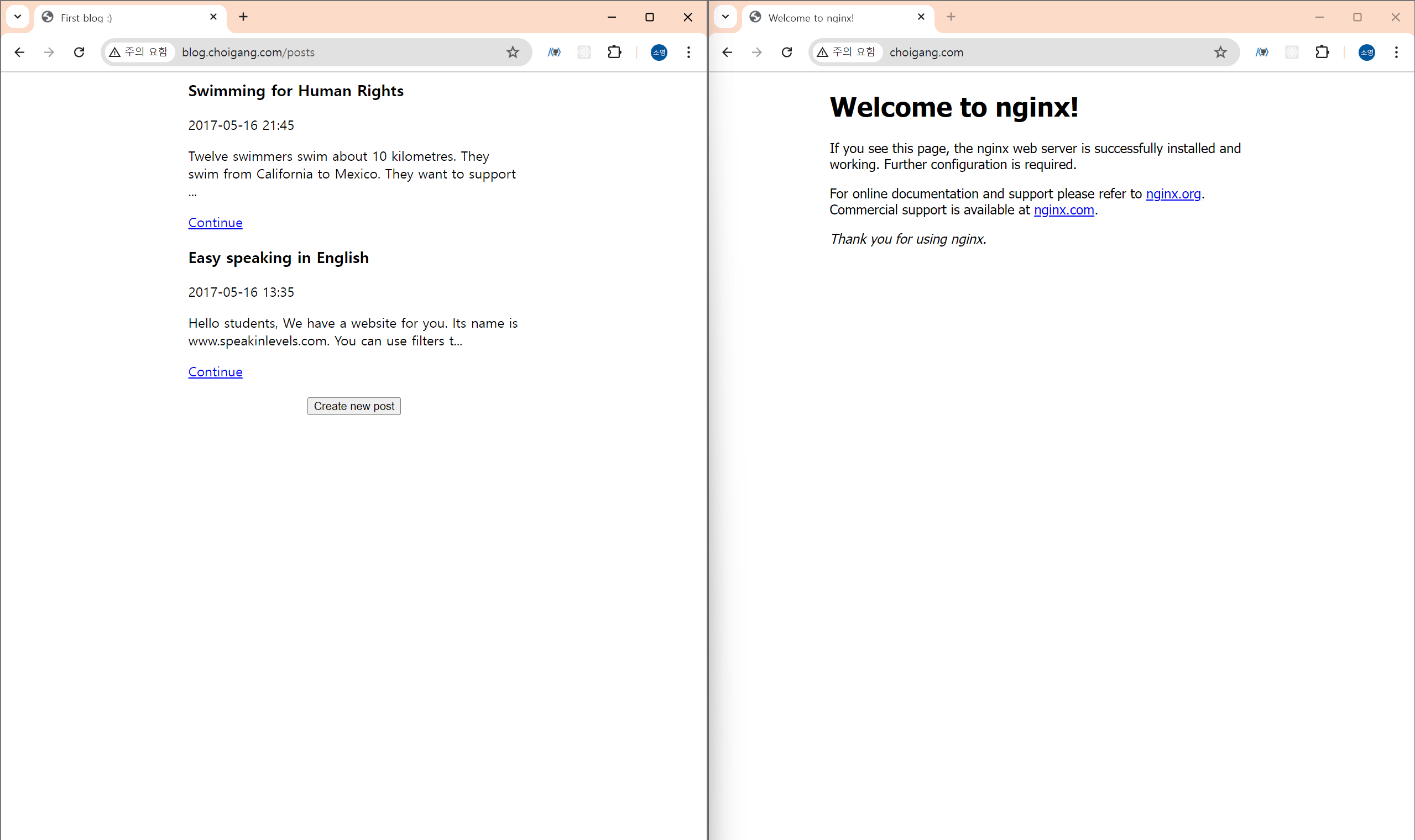Screen dimensions: 1415x840
Task: Bookmark the blog posts page with star
Action: pyautogui.click(x=513, y=52)
